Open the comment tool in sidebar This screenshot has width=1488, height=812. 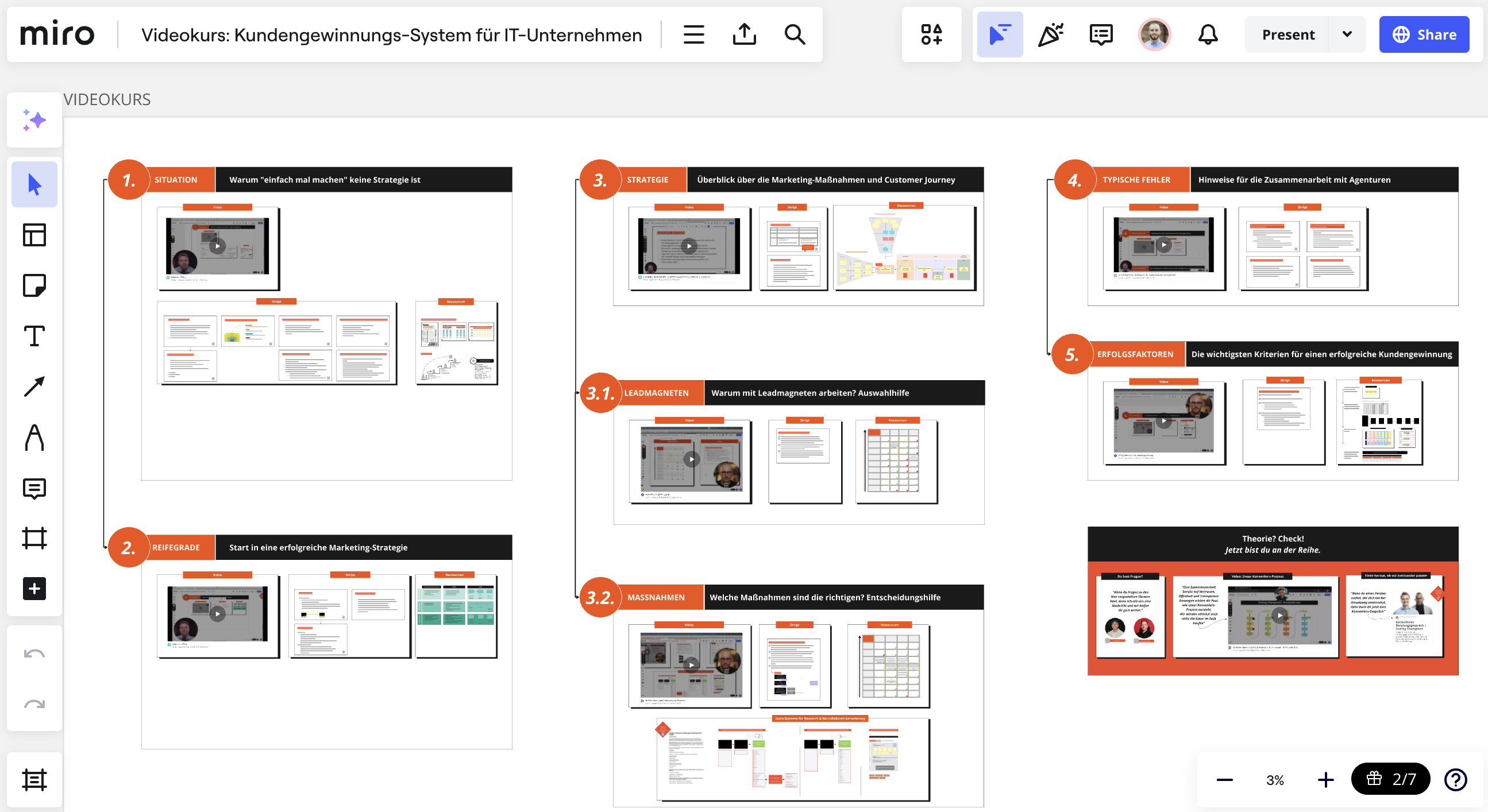coord(34,489)
